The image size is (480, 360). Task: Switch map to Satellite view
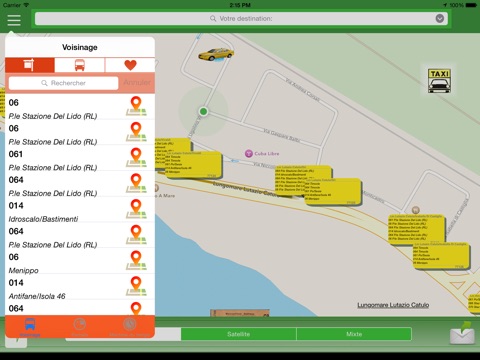click(239, 334)
